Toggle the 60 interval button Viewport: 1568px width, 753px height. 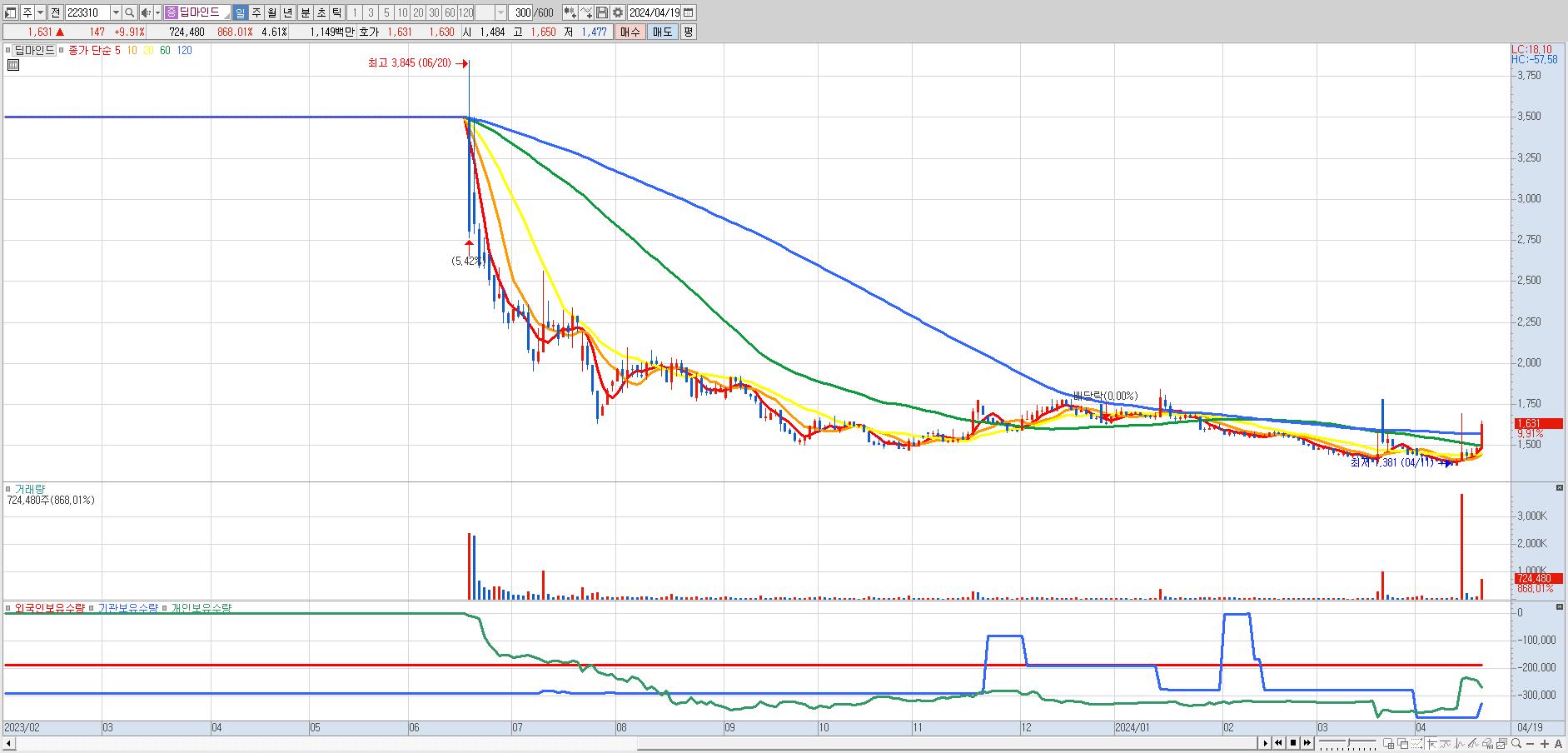tap(450, 12)
